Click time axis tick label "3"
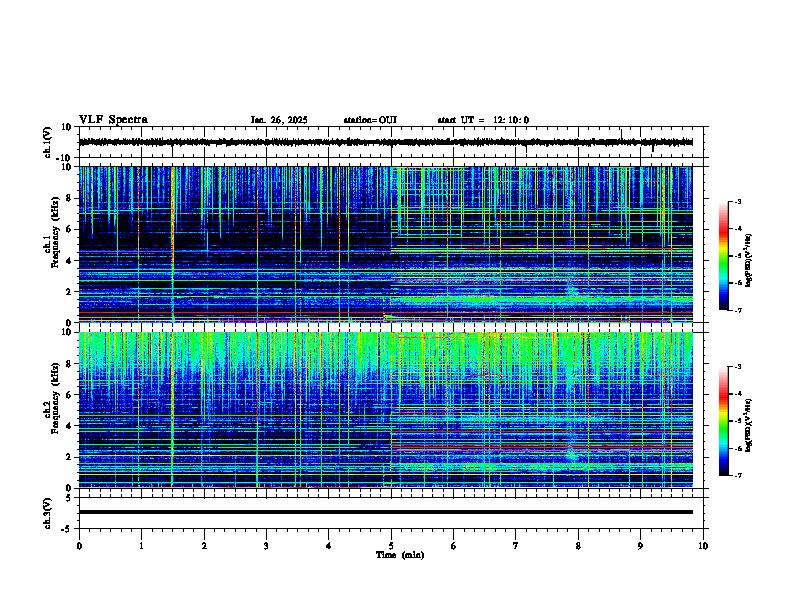Image resolution: width=792 pixels, height=612 pixels. (x=266, y=546)
